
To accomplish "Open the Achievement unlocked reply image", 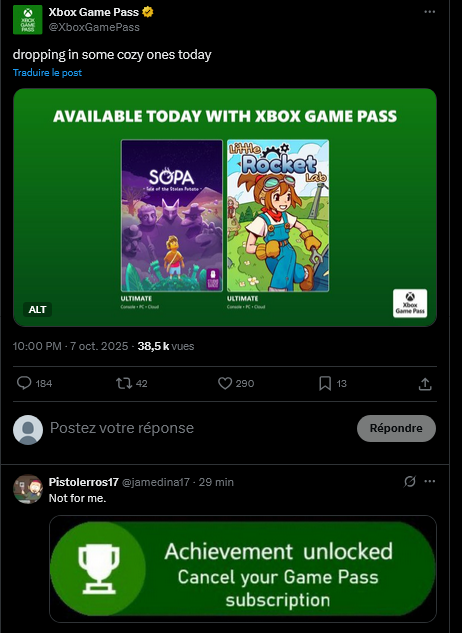I will [243, 569].
